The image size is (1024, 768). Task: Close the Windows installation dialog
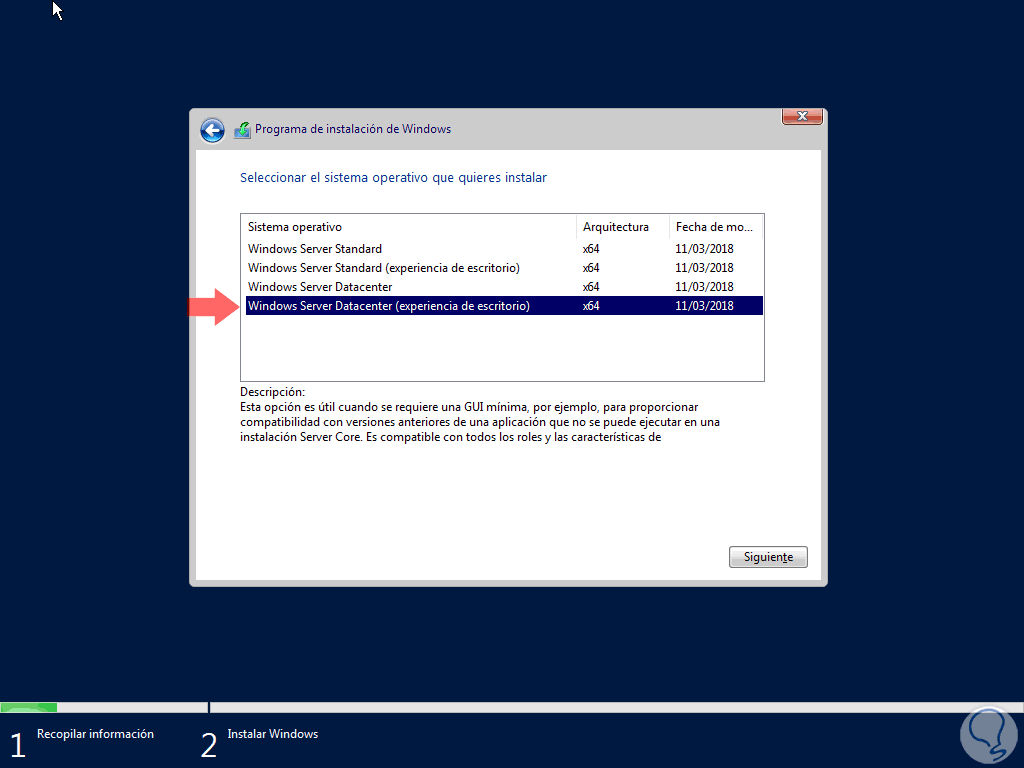802,116
